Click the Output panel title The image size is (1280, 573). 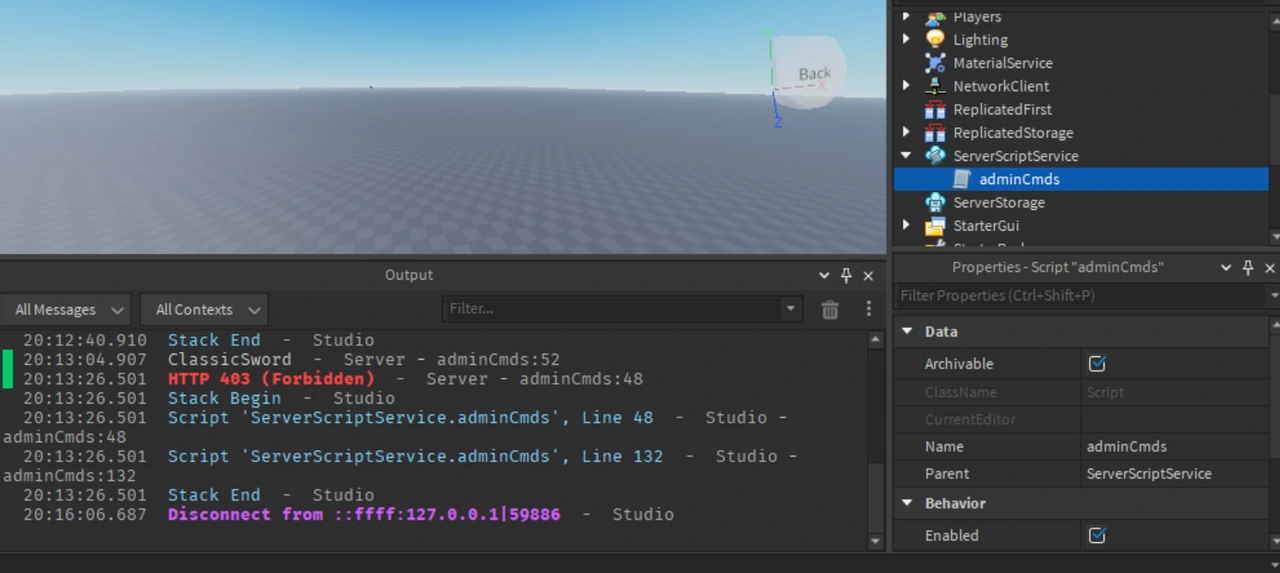(x=409, y=275)
